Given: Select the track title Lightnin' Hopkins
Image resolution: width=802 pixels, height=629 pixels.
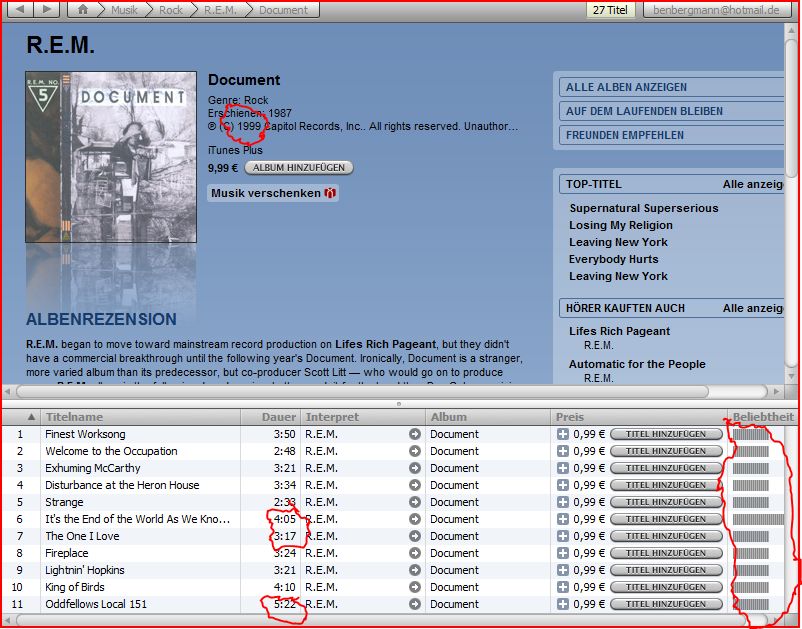Looking at the screenshot, I should point(85,570).
